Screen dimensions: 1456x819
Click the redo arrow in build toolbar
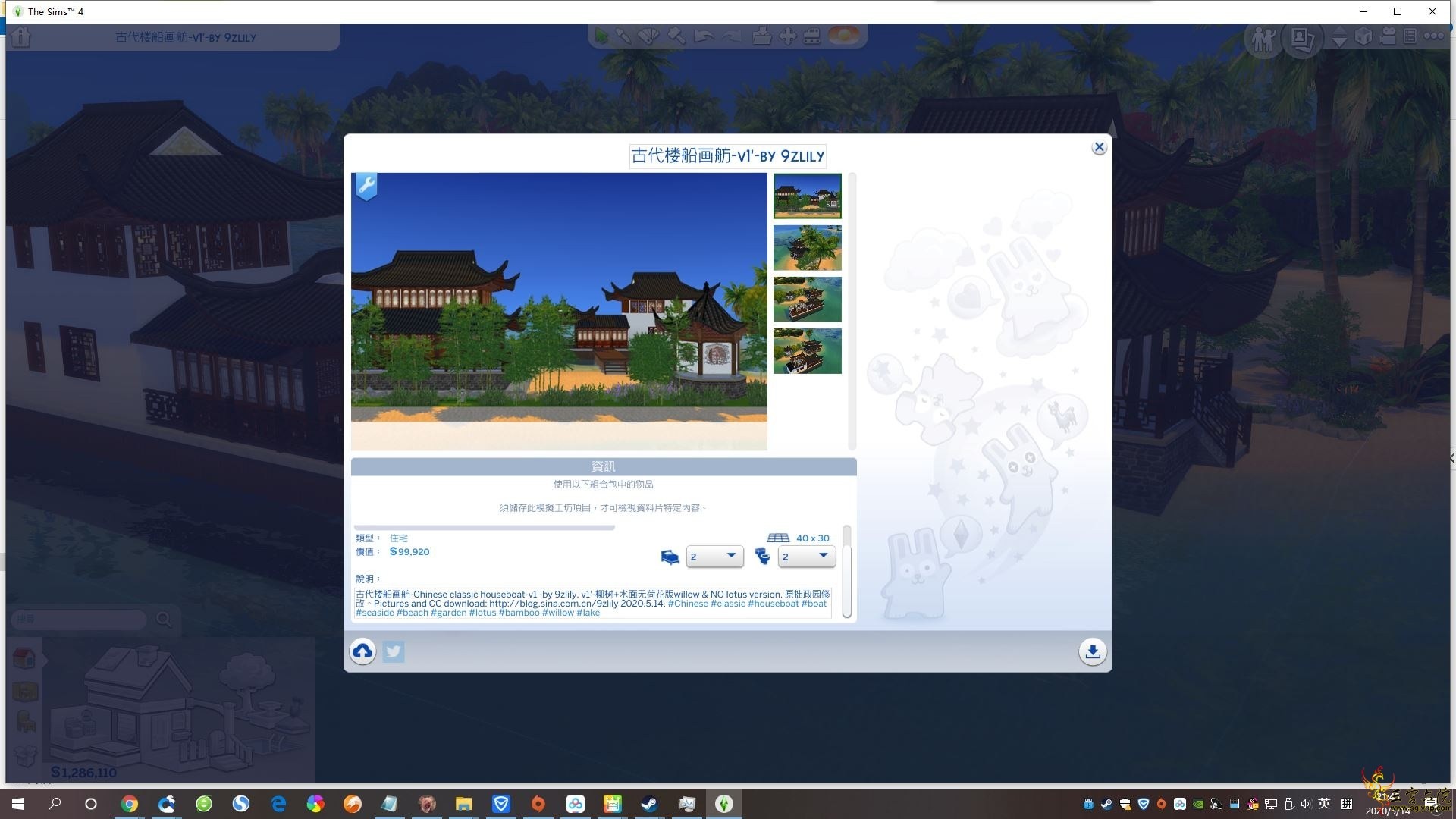[x=731, y=36]
